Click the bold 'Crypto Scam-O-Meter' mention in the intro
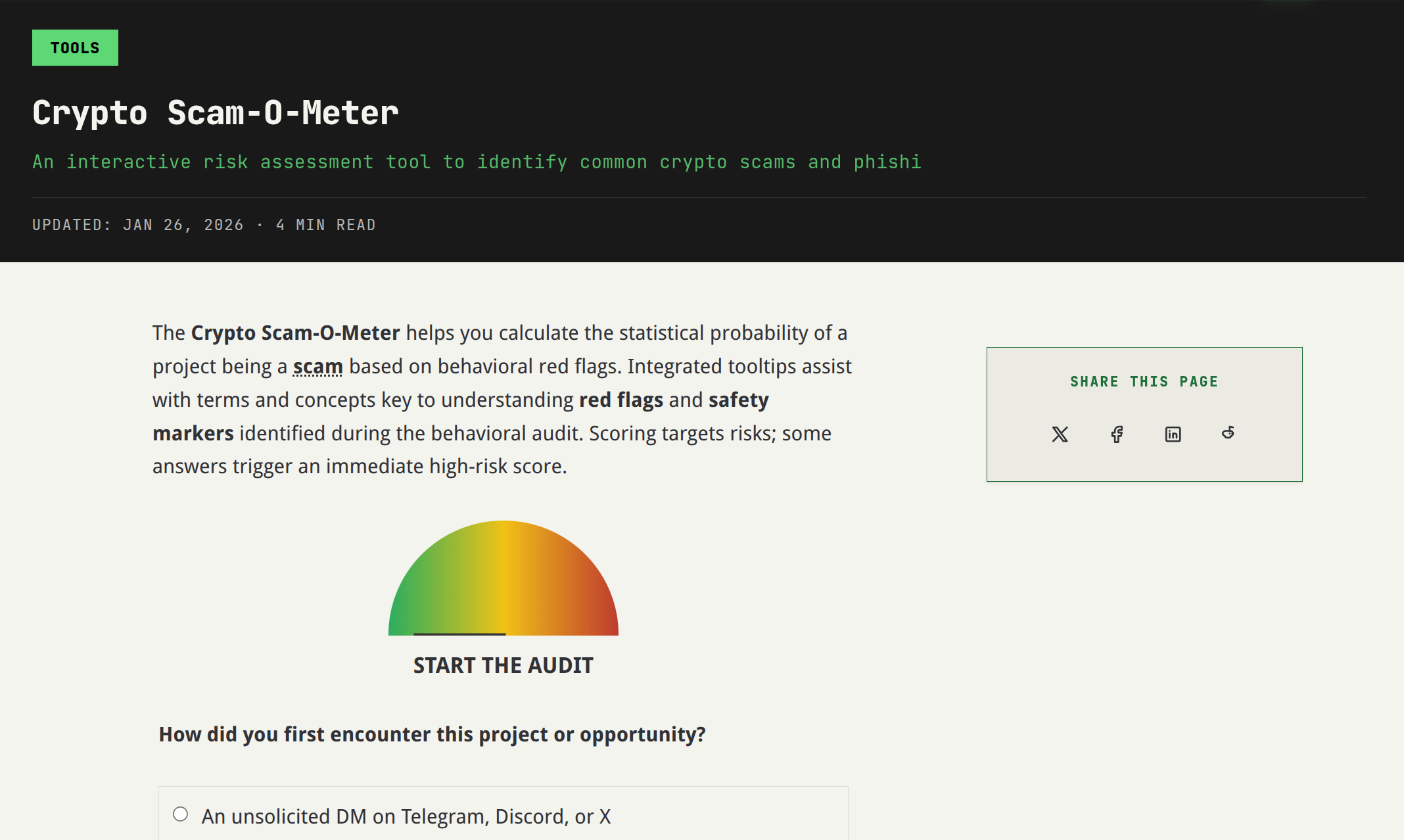This screenshot has width=1404, height=840. pos(295,333)
